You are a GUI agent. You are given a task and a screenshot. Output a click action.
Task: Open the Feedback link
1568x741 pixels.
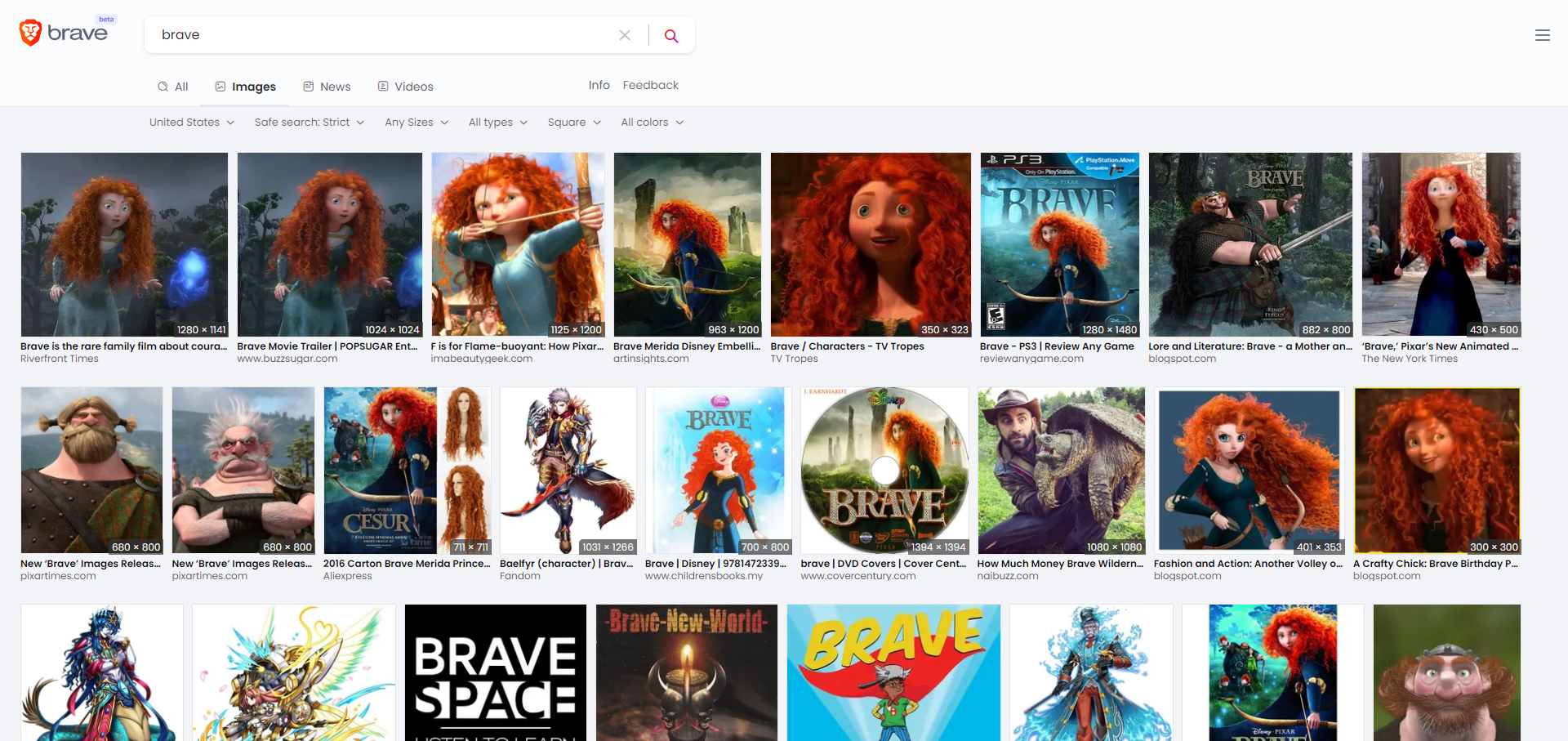pos(650,85)
